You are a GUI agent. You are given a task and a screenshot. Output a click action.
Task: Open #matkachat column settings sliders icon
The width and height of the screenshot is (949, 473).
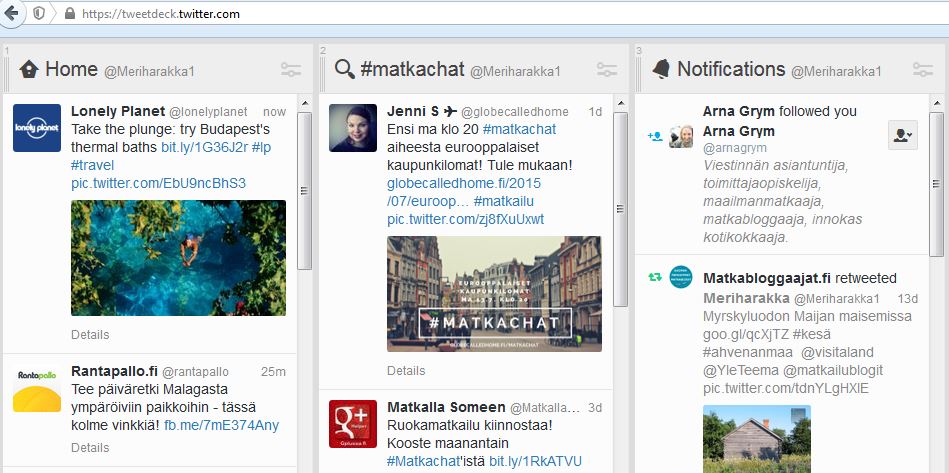[x=607, y=70]
